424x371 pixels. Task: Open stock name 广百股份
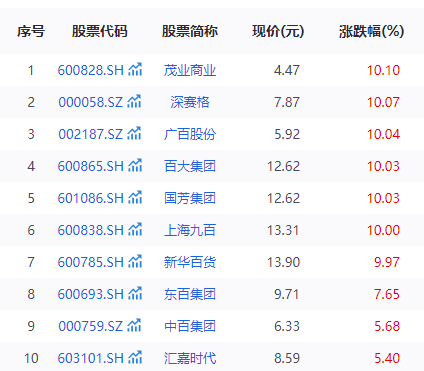[x=190, y=134]
